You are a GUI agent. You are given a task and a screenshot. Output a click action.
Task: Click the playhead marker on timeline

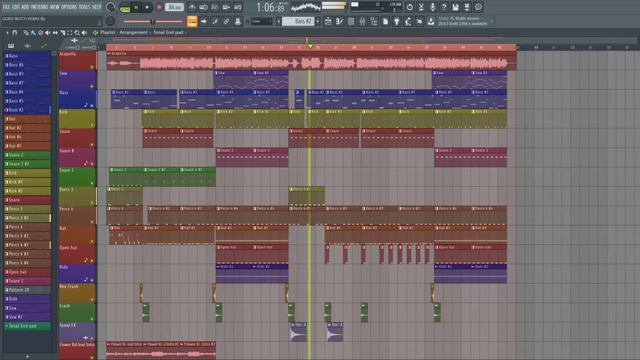tap(310, 47)
